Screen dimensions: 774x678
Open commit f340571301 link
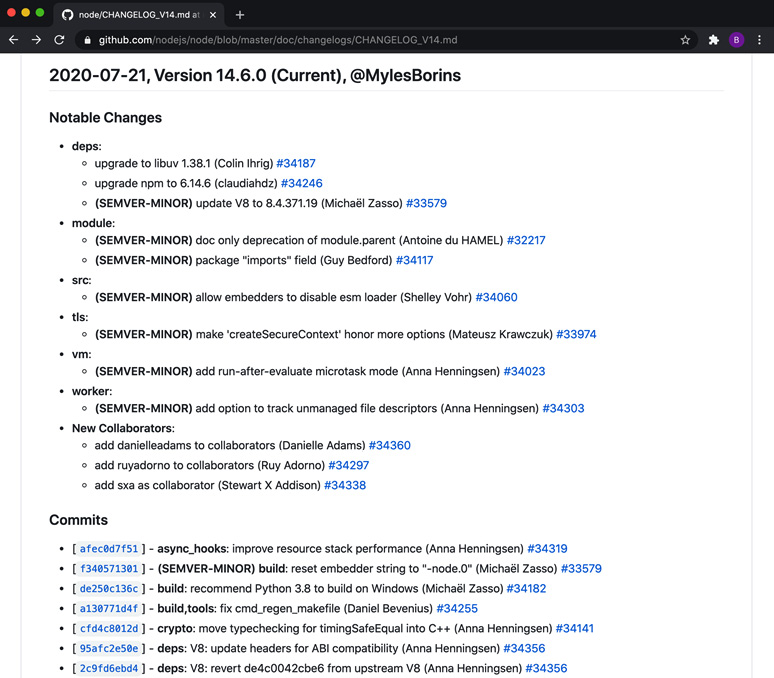(109, 568)
